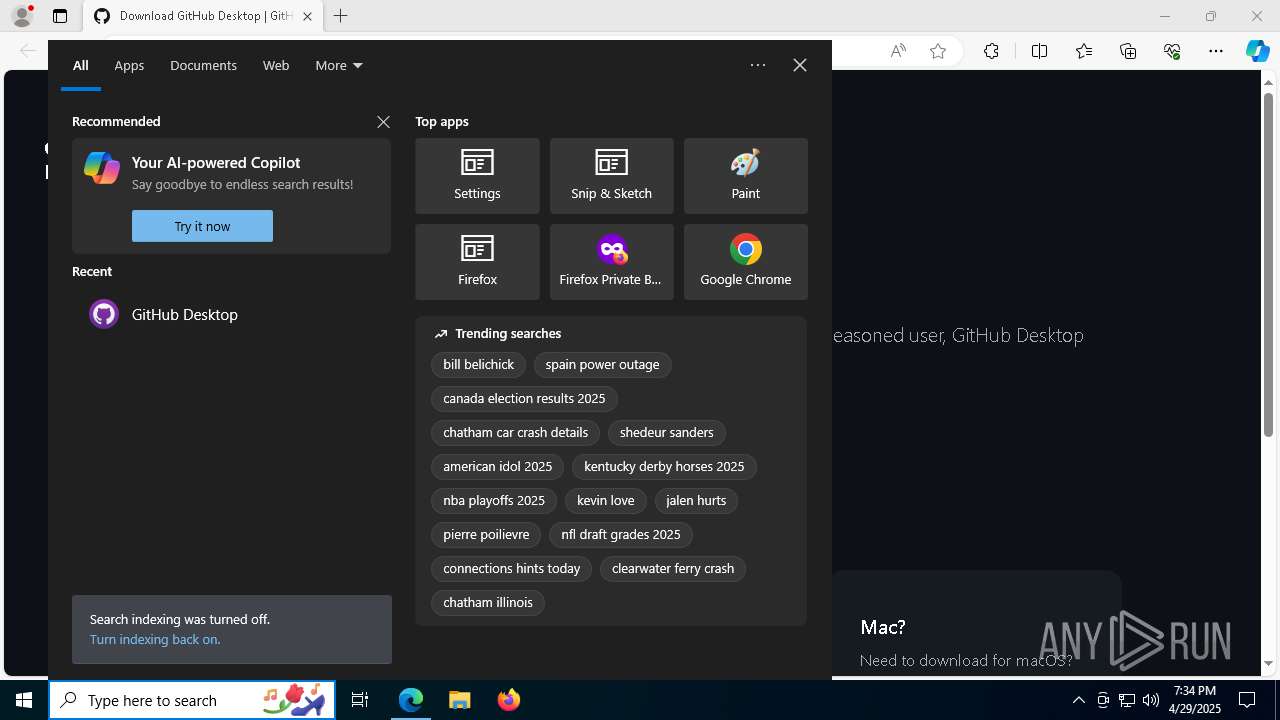Search clearwater ferry crash
Viewport: 1280px width, 720px height.
(x=673, y=569)
